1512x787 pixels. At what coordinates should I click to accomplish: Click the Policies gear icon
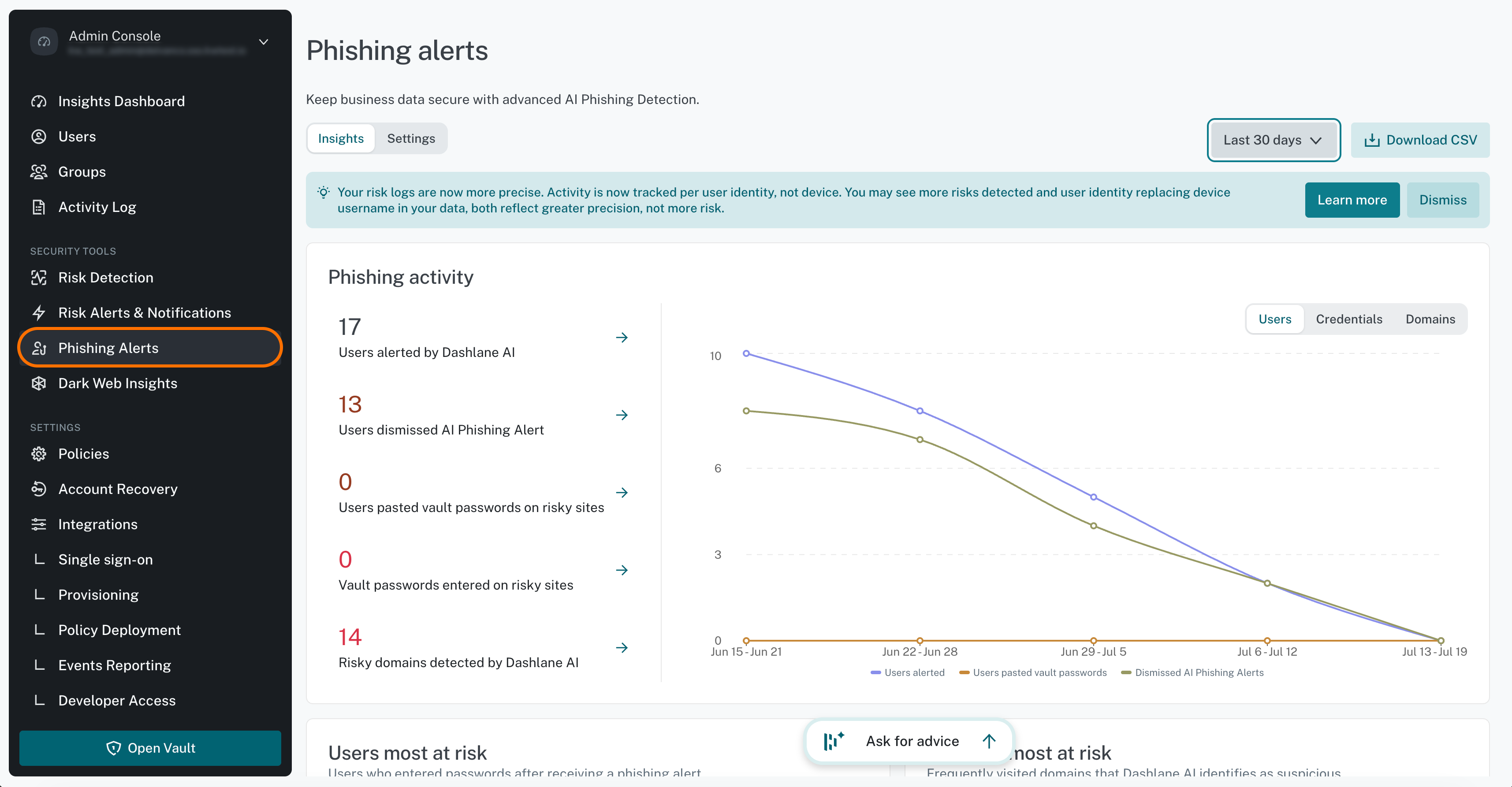click(39, 454)
